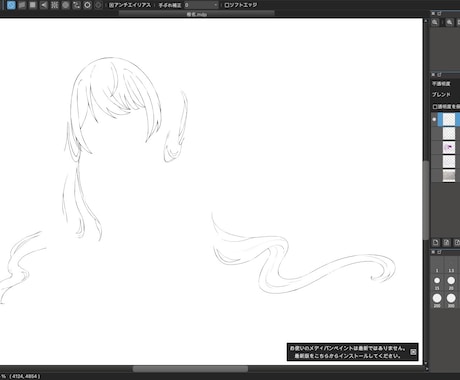460x380 pixels.
Task: Click the vertical canvas scrollbar thumb
Action: [x=426, y=200]
